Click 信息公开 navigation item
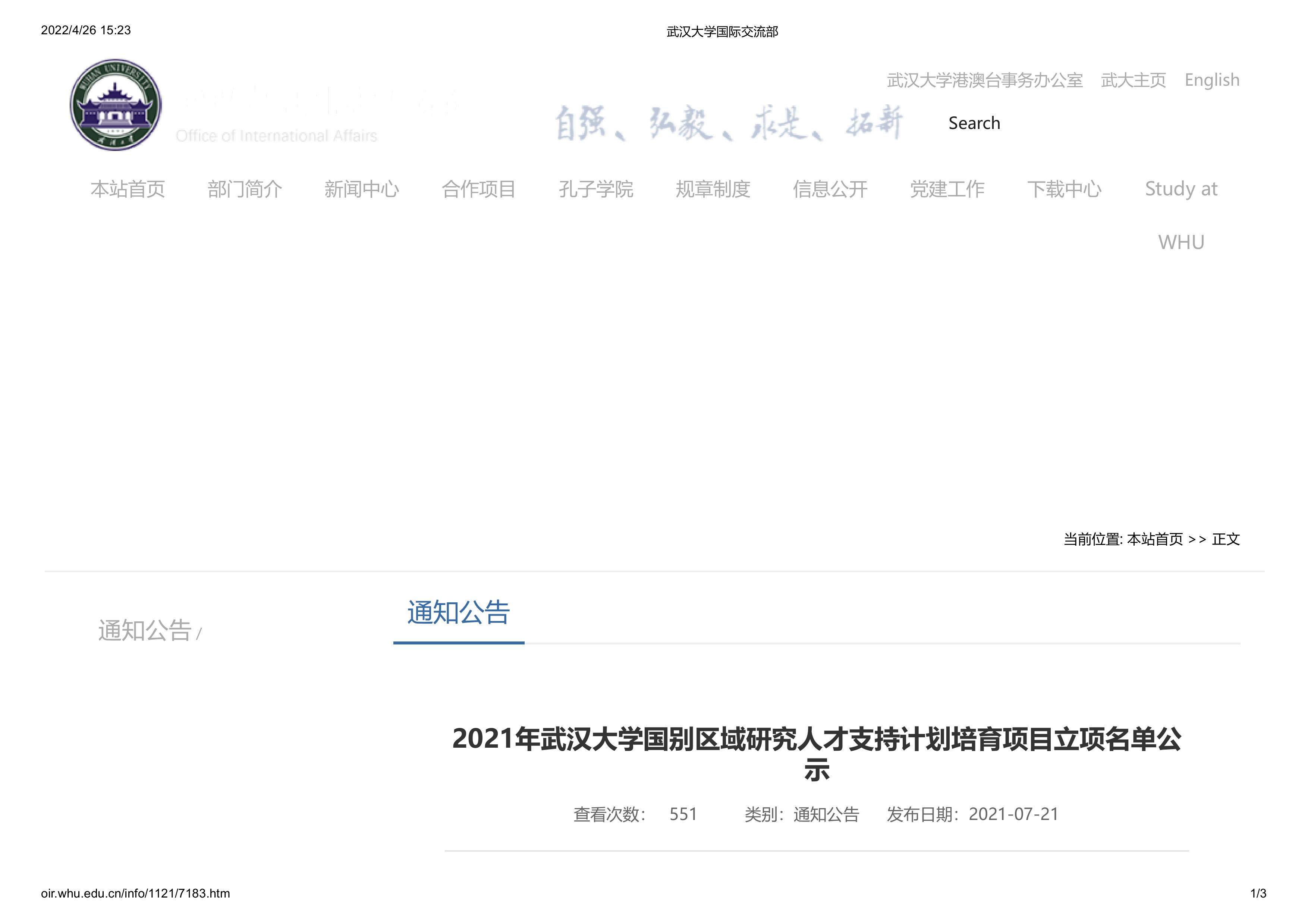This screenshot has height=924, width=1308. point(830,189)
